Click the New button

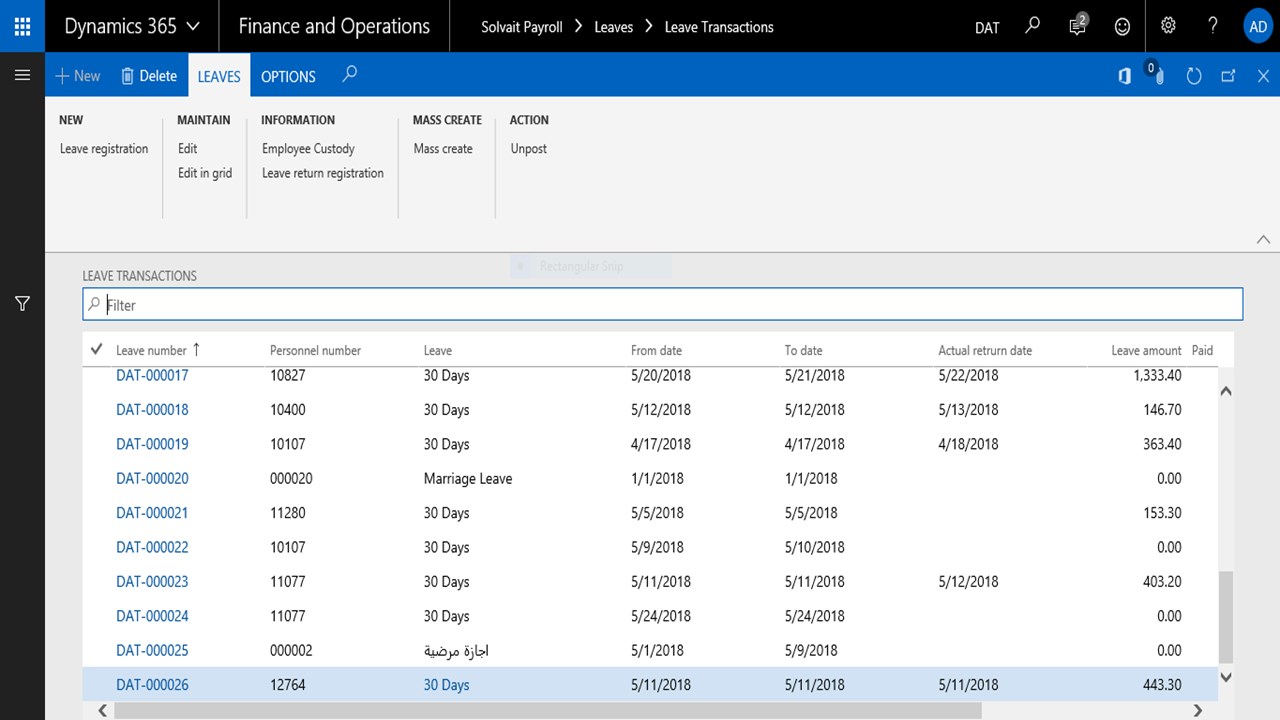(78, 76)
